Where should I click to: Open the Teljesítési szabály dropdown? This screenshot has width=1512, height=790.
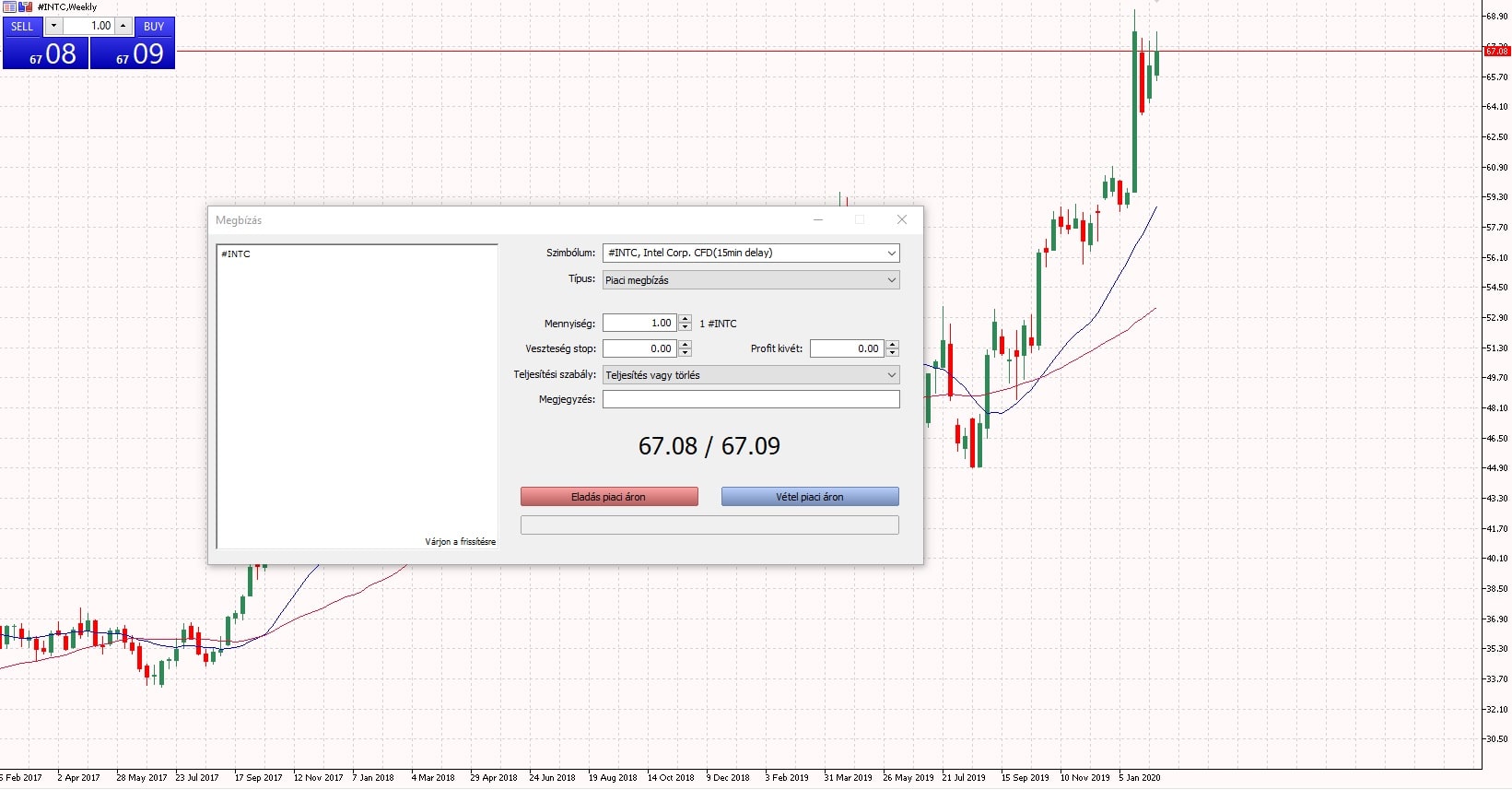point(751,375)
